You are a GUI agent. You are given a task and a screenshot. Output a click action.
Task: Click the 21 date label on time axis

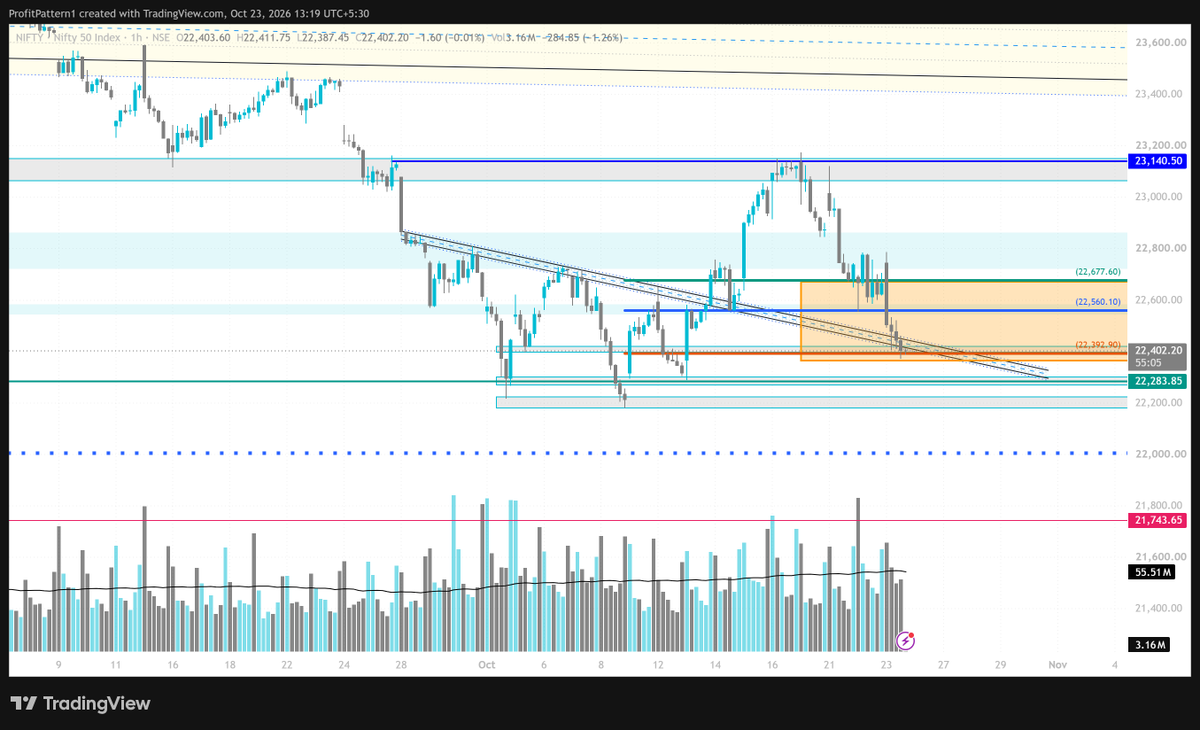click(x=829, y=664)
